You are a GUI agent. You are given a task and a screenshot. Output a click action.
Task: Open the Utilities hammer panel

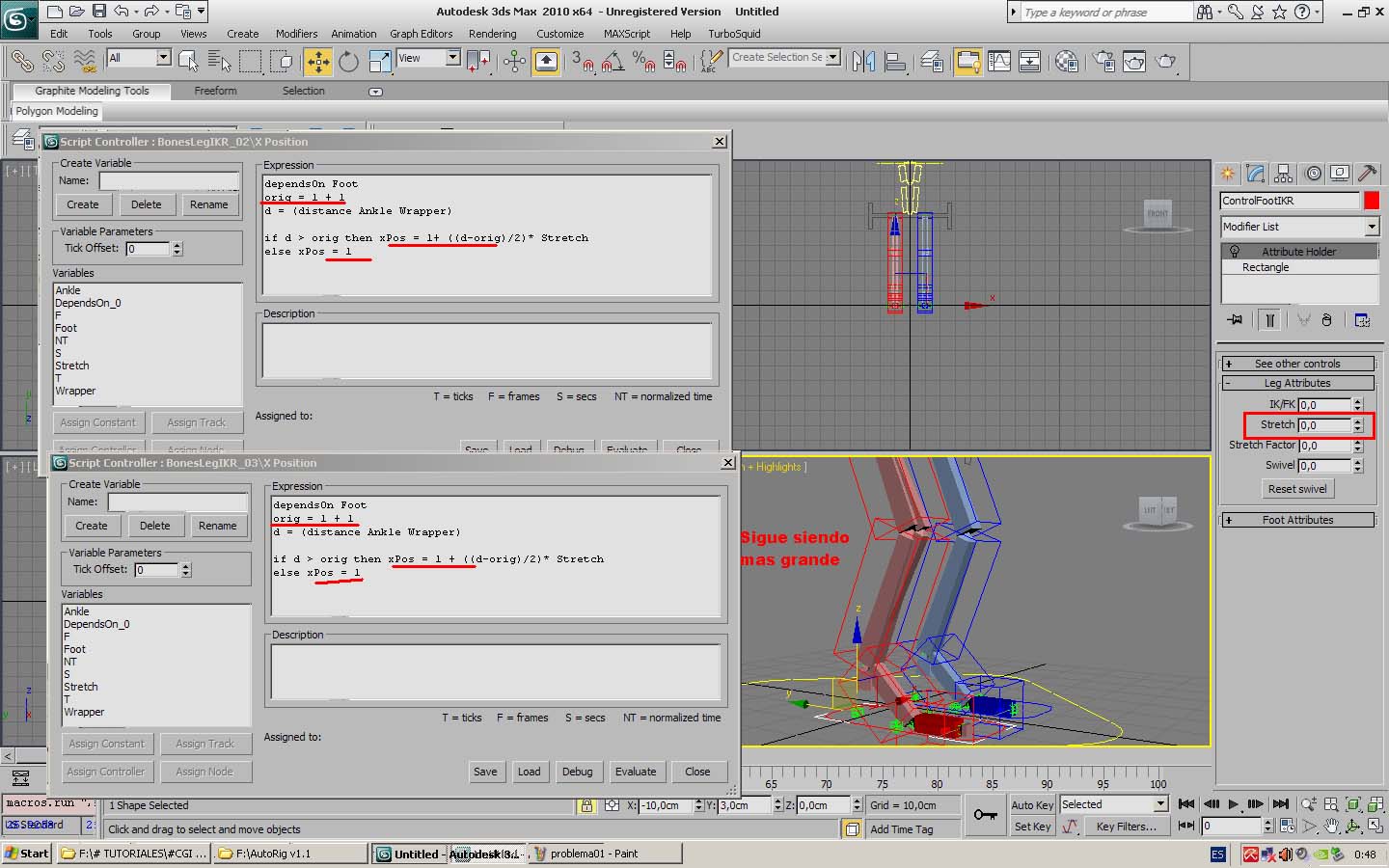1367,174
